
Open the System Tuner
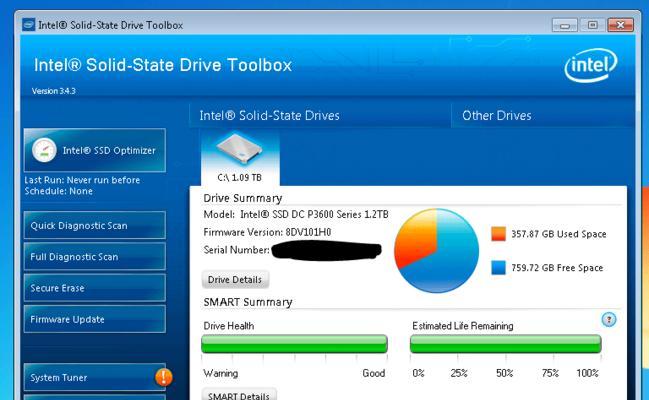(x=95, y=377)
